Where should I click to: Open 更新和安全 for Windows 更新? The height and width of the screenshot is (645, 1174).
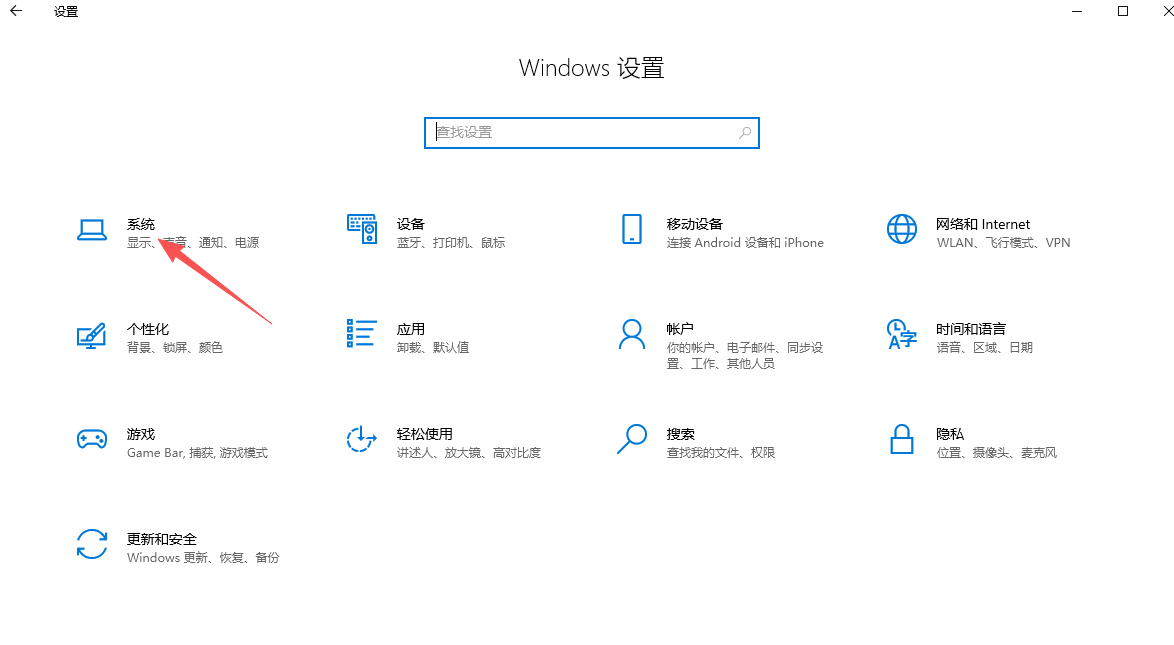tap(160, 547)
